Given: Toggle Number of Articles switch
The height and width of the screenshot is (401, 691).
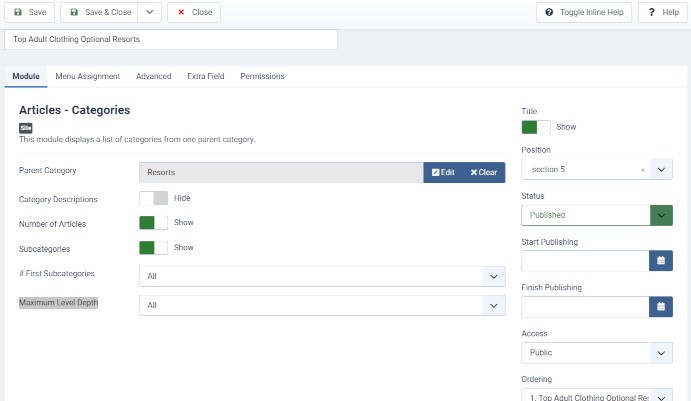Looking at the screenshot, I should click(x=153, y=223).
